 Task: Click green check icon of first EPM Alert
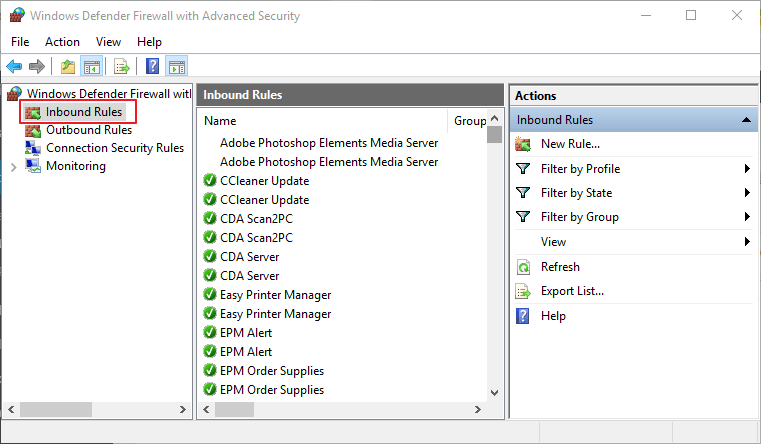210,332
